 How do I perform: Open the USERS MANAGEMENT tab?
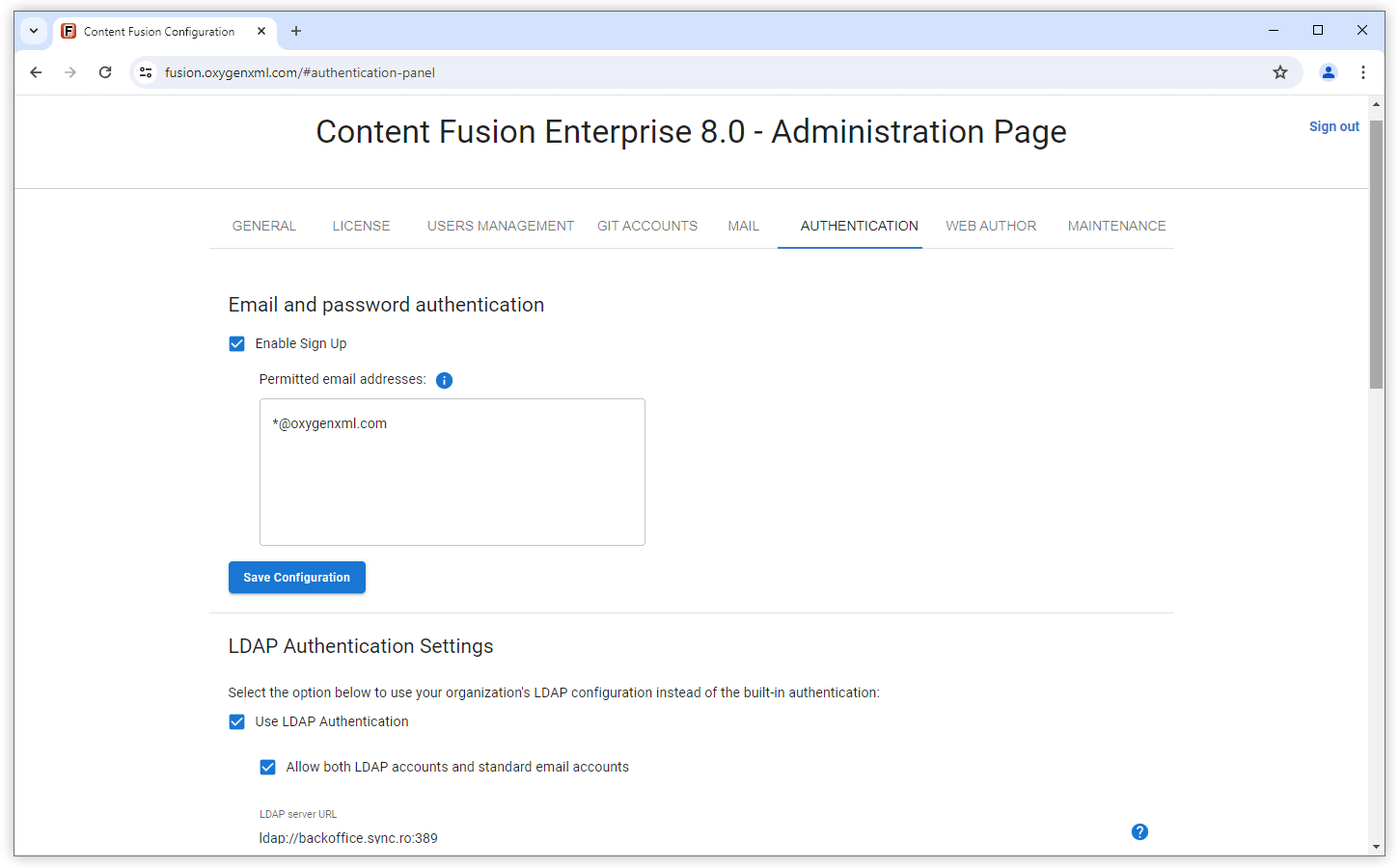click(x=501, y=226)
